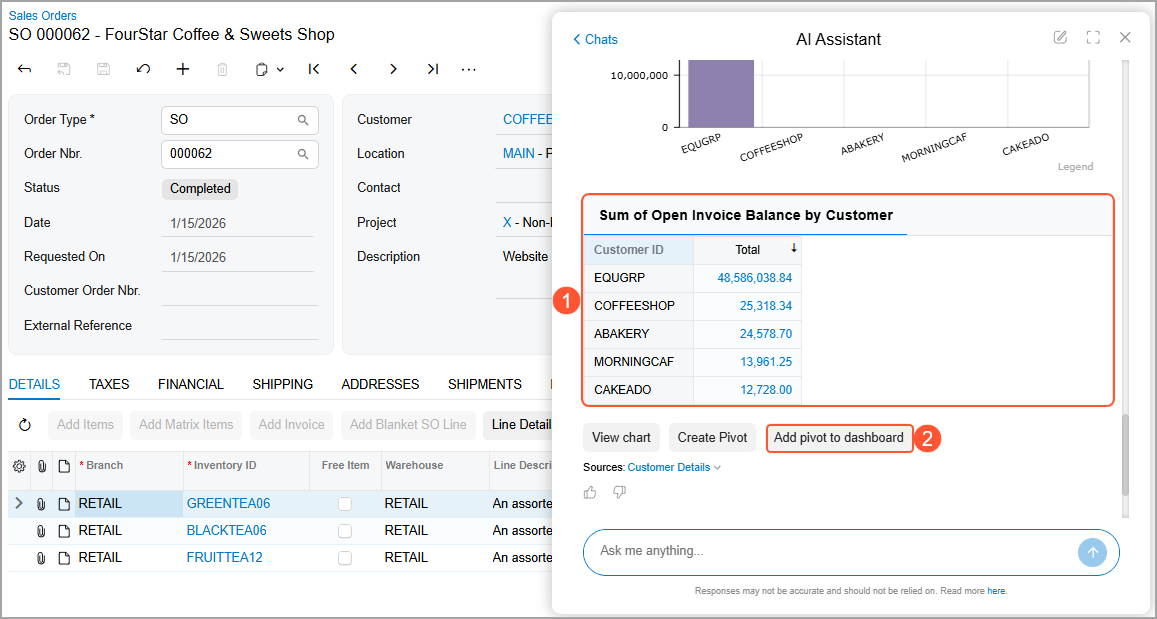Image resolution: width=1157 pixels, height=619 pixels.
Task: Open the FRUITTEA12 inventory link
Action: 224,558
